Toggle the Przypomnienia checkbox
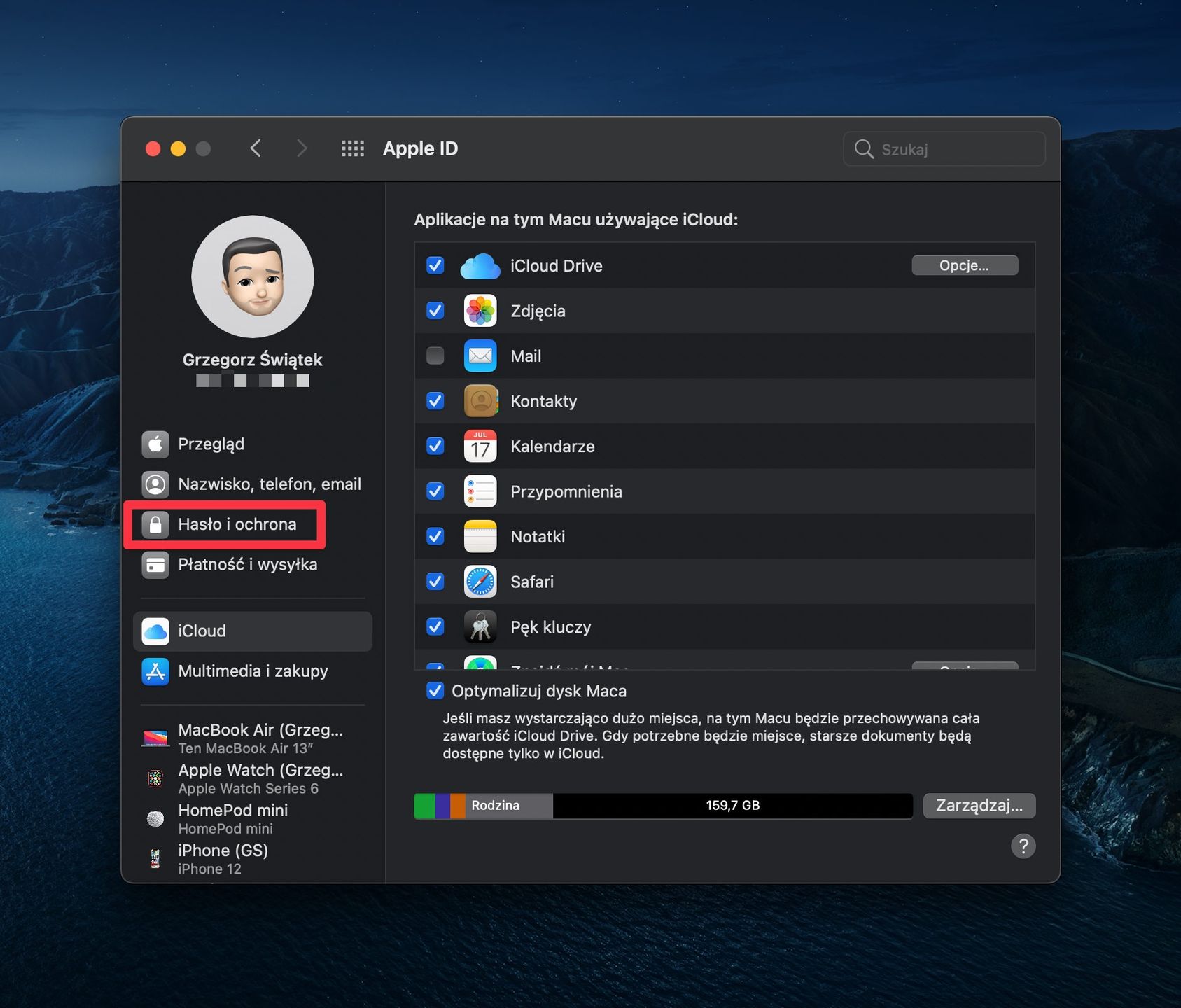Screen dimensions: 1181x1008 click(x=435, y=491)
